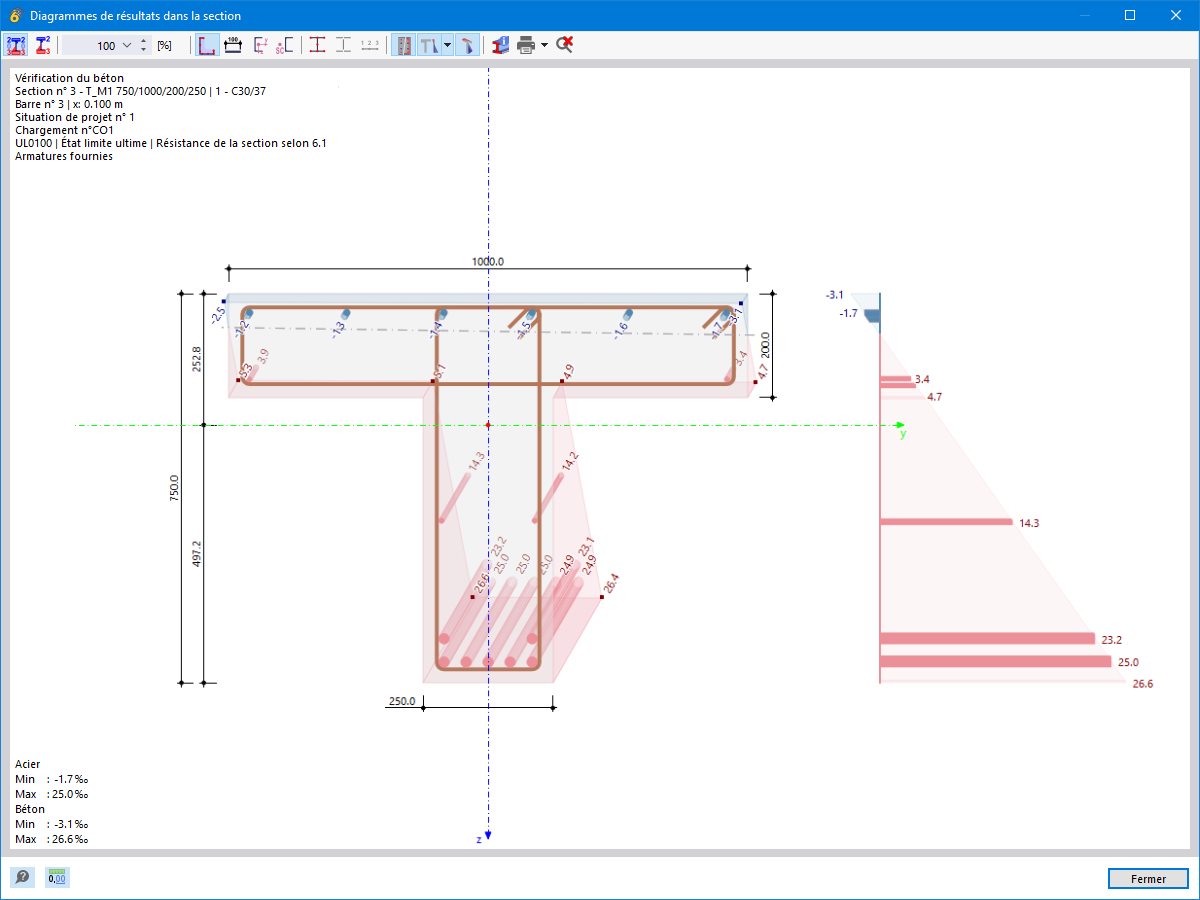
Task: Click the Fermer button
Action: (1148, 879)
